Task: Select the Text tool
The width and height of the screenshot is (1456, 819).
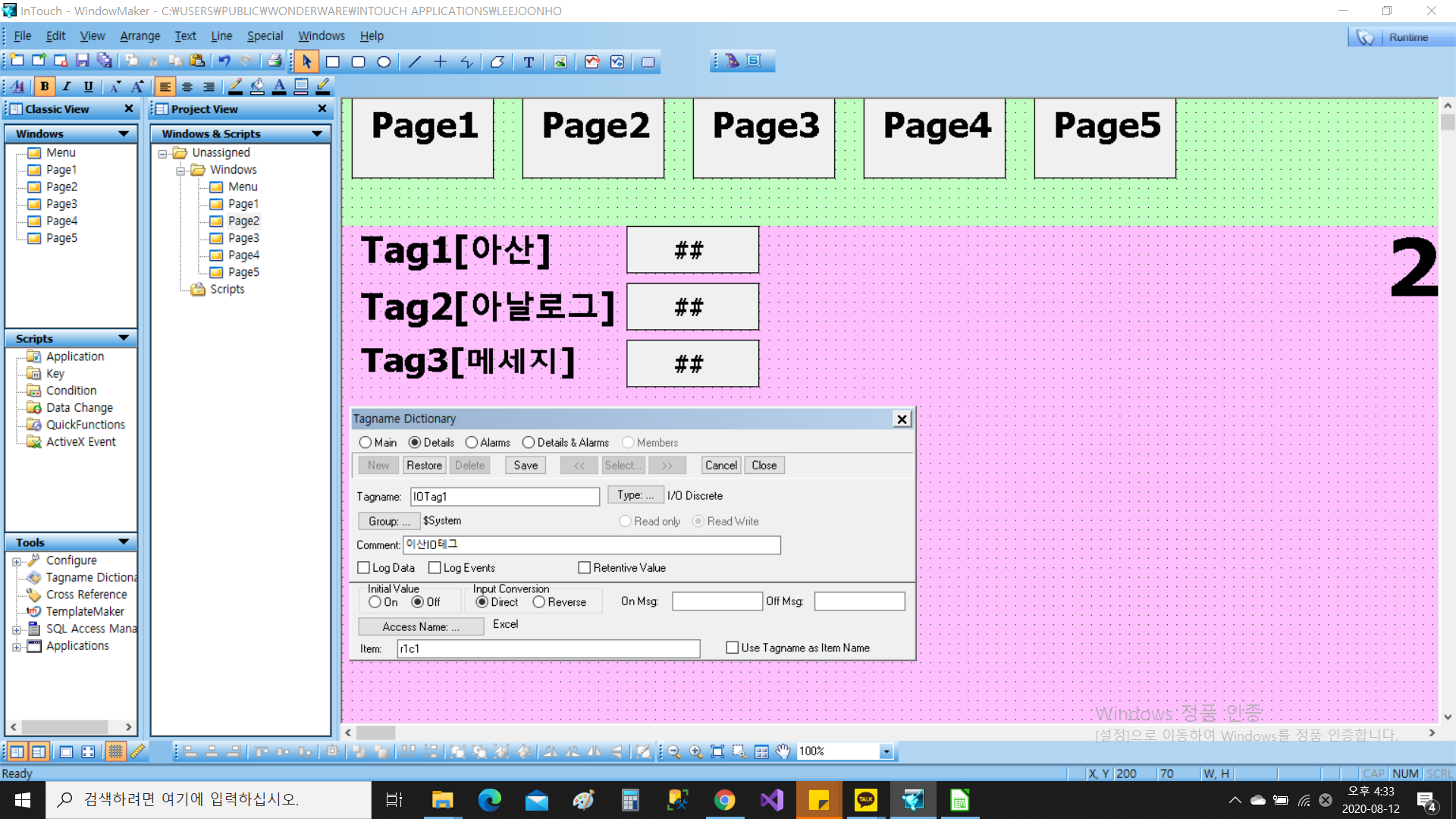Action: coord(529,62)
